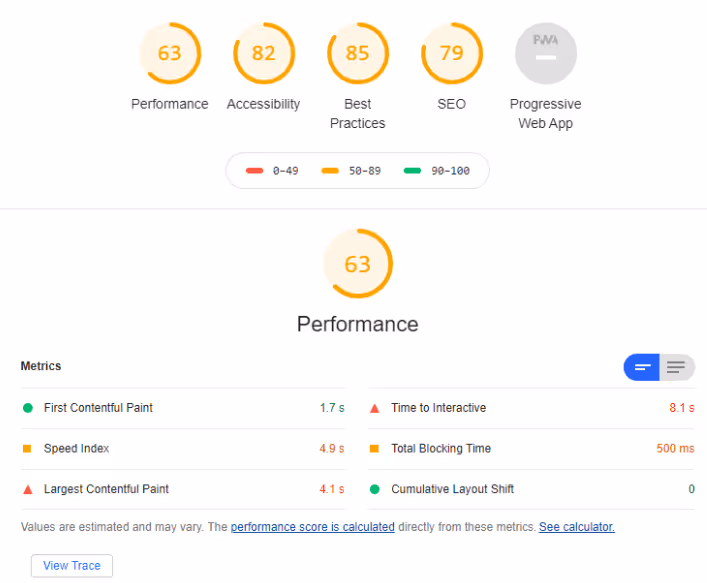The height and width of the screenshot is (583, 707).
Task: Click the 1.7 s First Contentful Paint value
Action: 332,408
